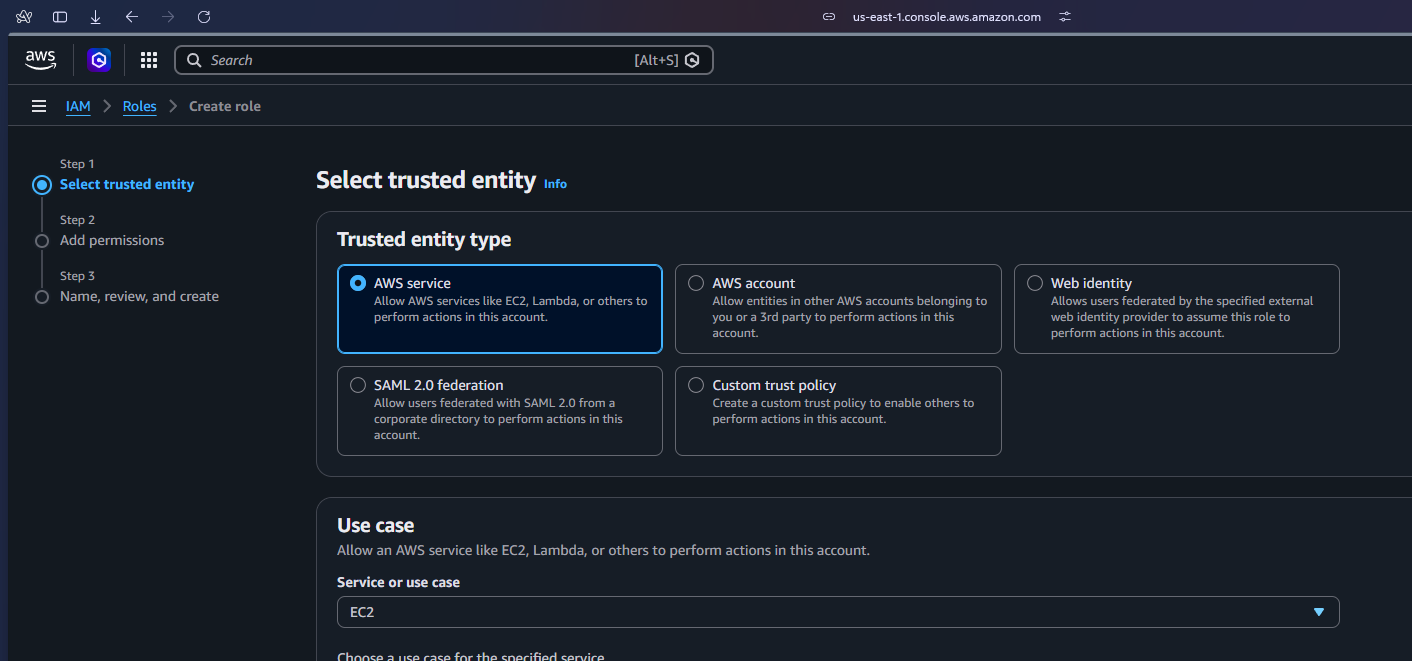
Task: Go to the Roles breadcrumb link
Action: (139, 106)
